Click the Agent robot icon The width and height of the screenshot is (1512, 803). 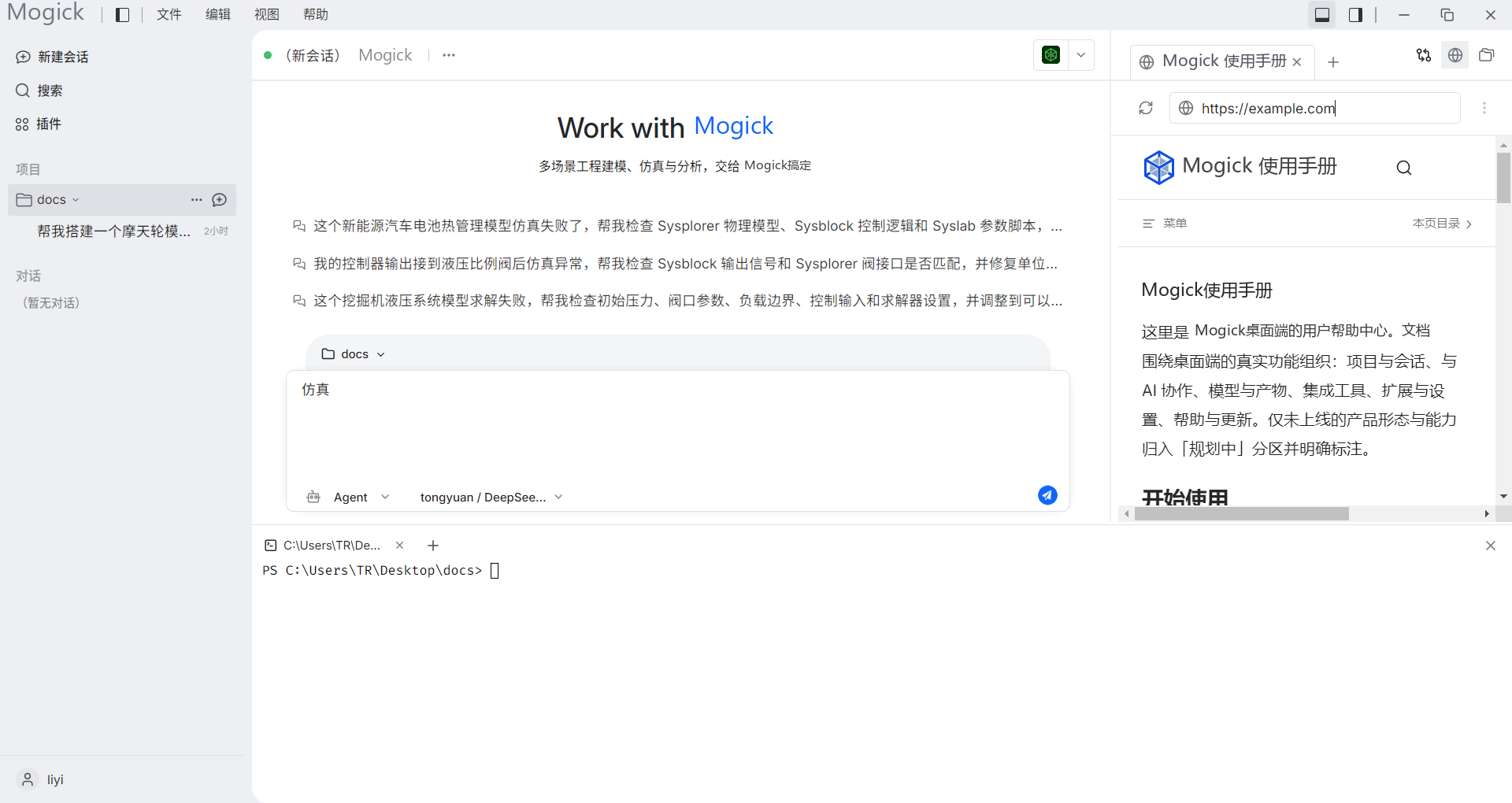point(313,498)
